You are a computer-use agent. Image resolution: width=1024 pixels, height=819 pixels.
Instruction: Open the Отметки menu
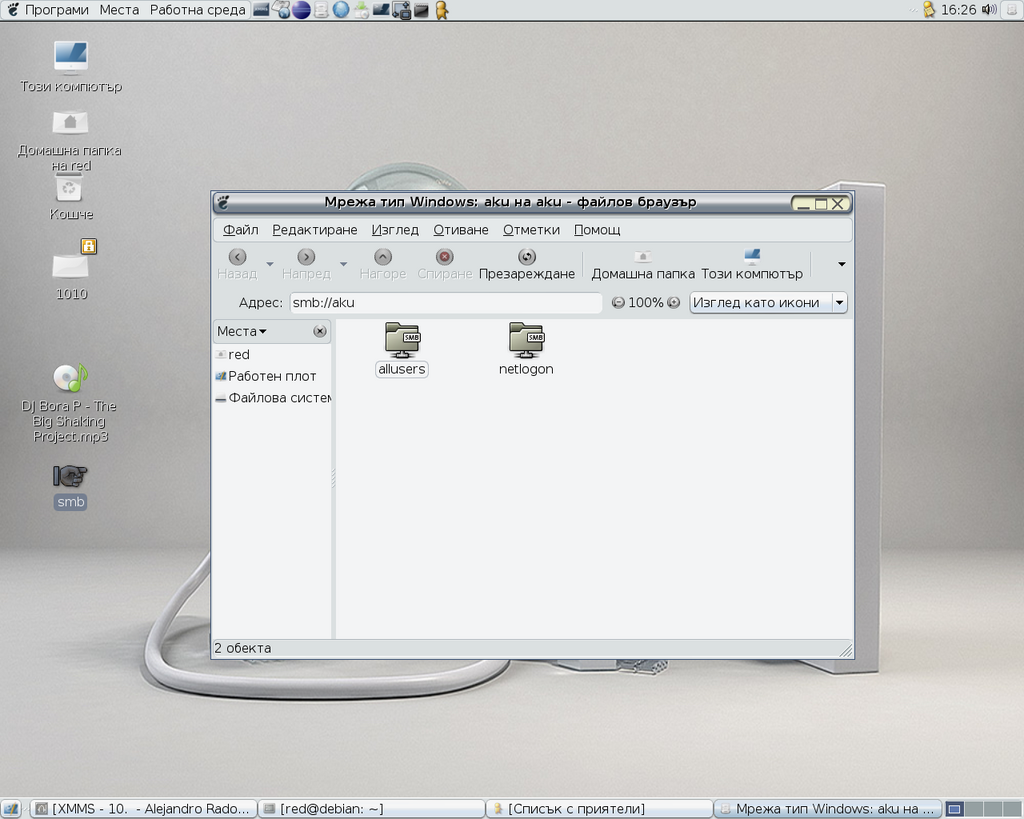(x=531, y=230)
